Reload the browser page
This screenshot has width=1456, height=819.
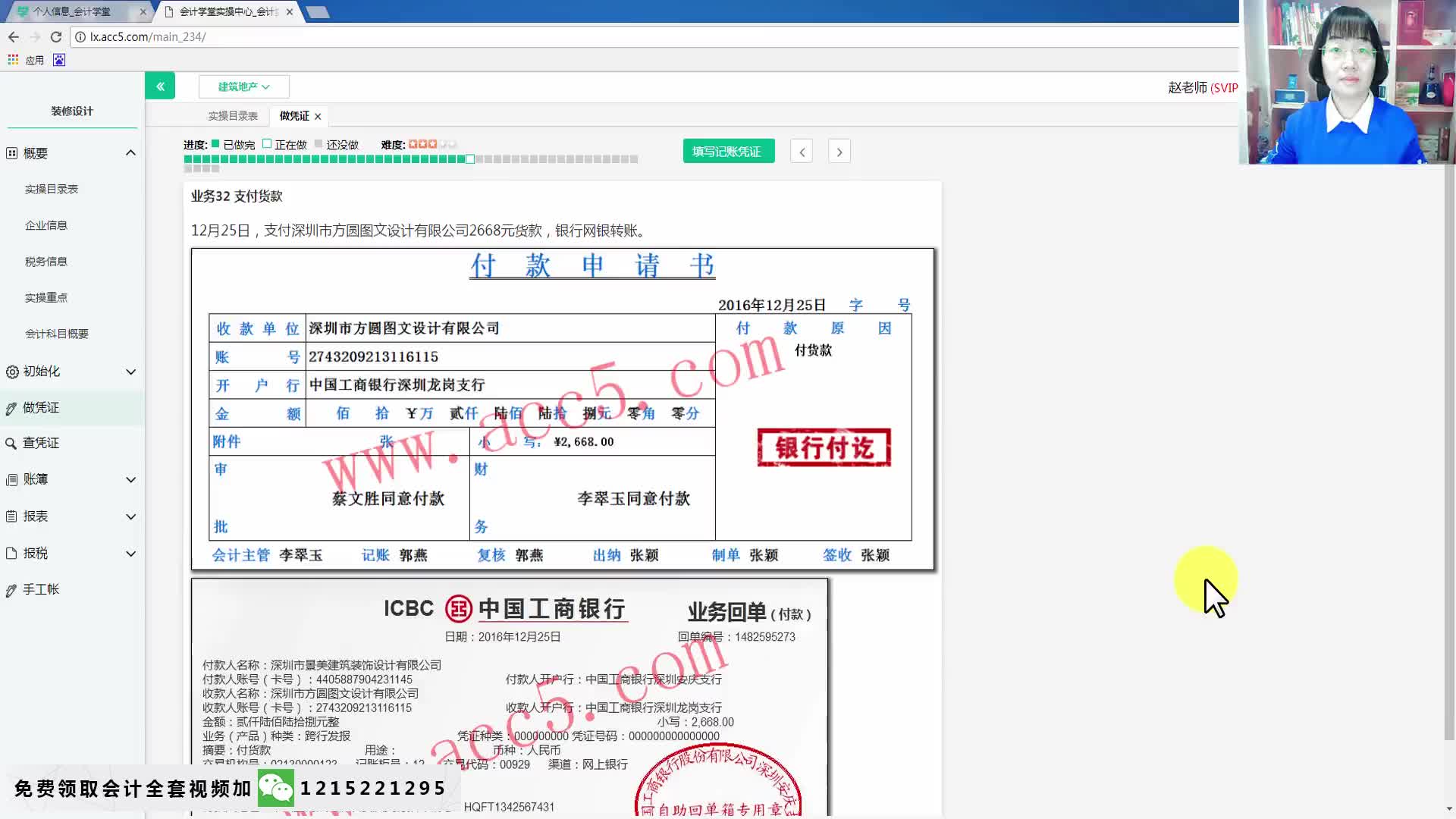56,36
